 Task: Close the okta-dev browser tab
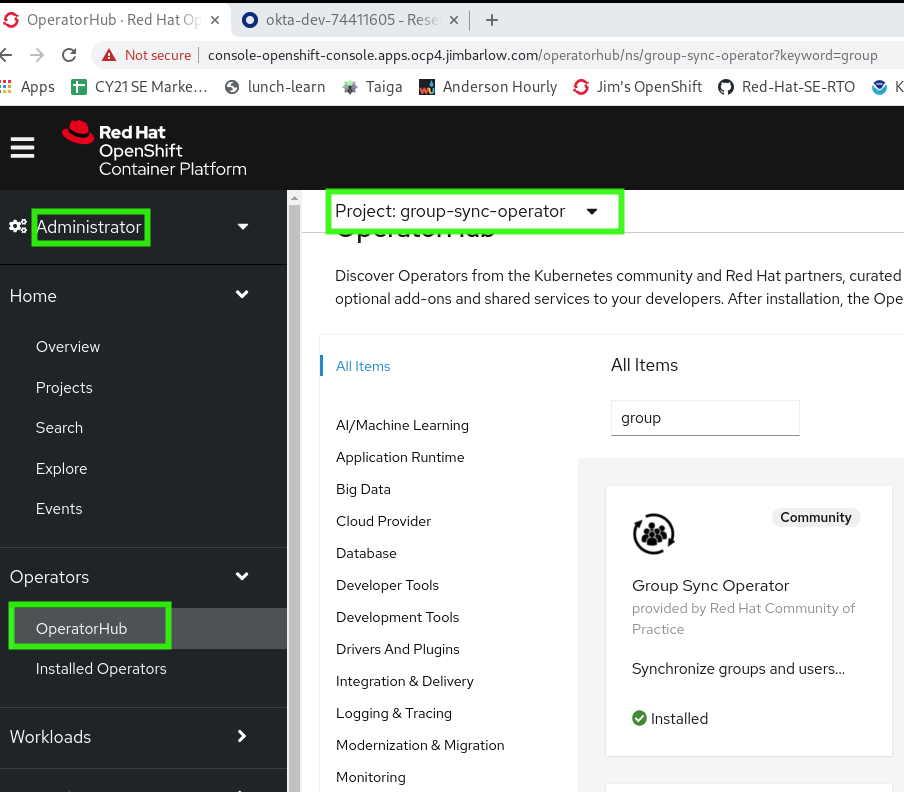click(454, 20)
